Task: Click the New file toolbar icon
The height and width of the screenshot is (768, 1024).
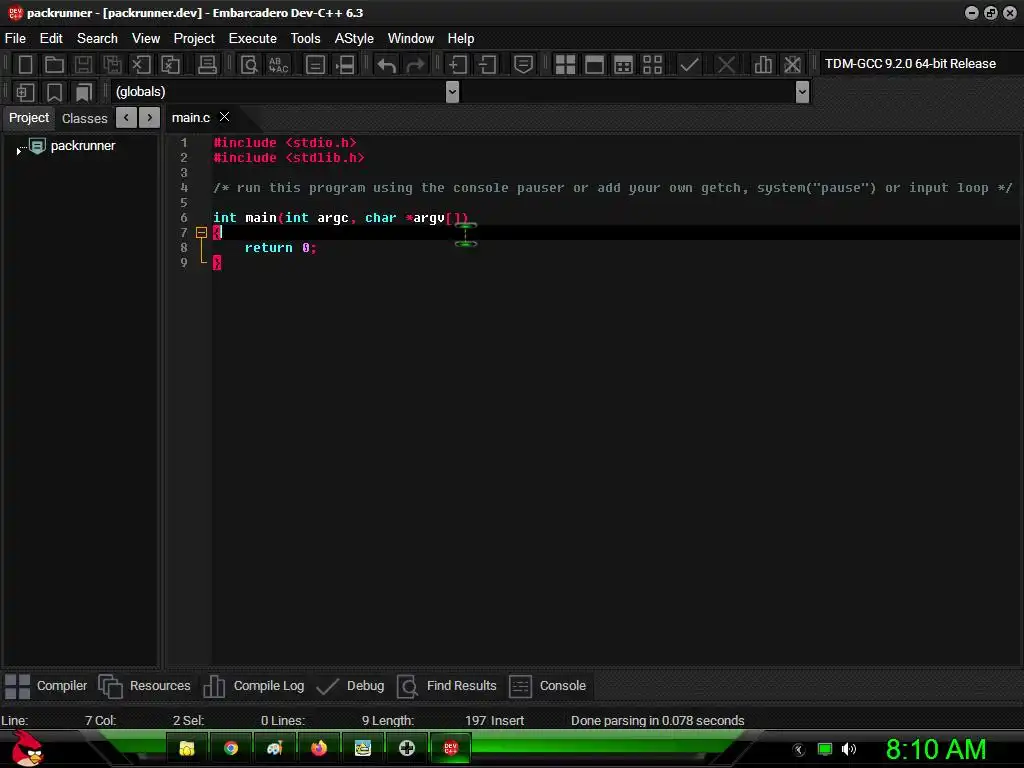Action: (25, 64)
